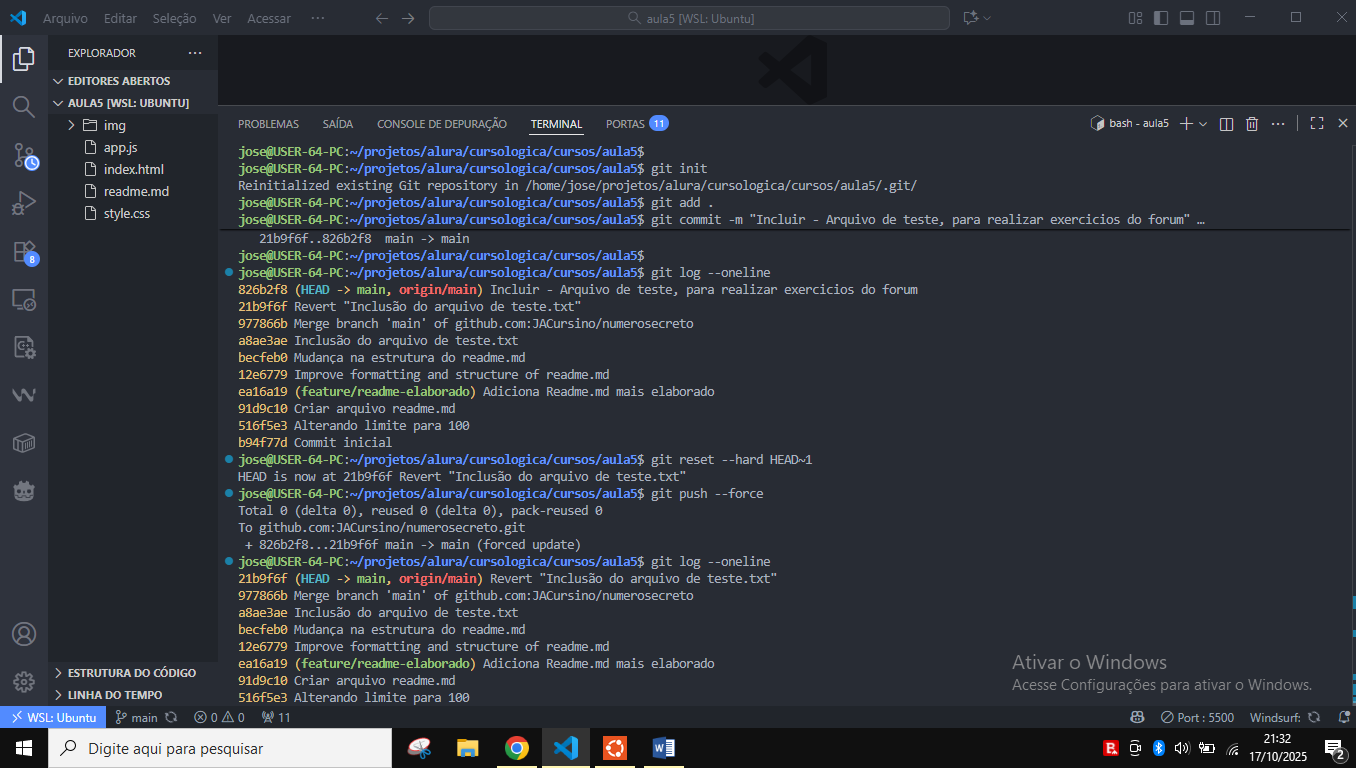Viewport: 1356px width, 768px height.
Task: Kill terminal with the trash icon
Action: (x=1252, y=124)
